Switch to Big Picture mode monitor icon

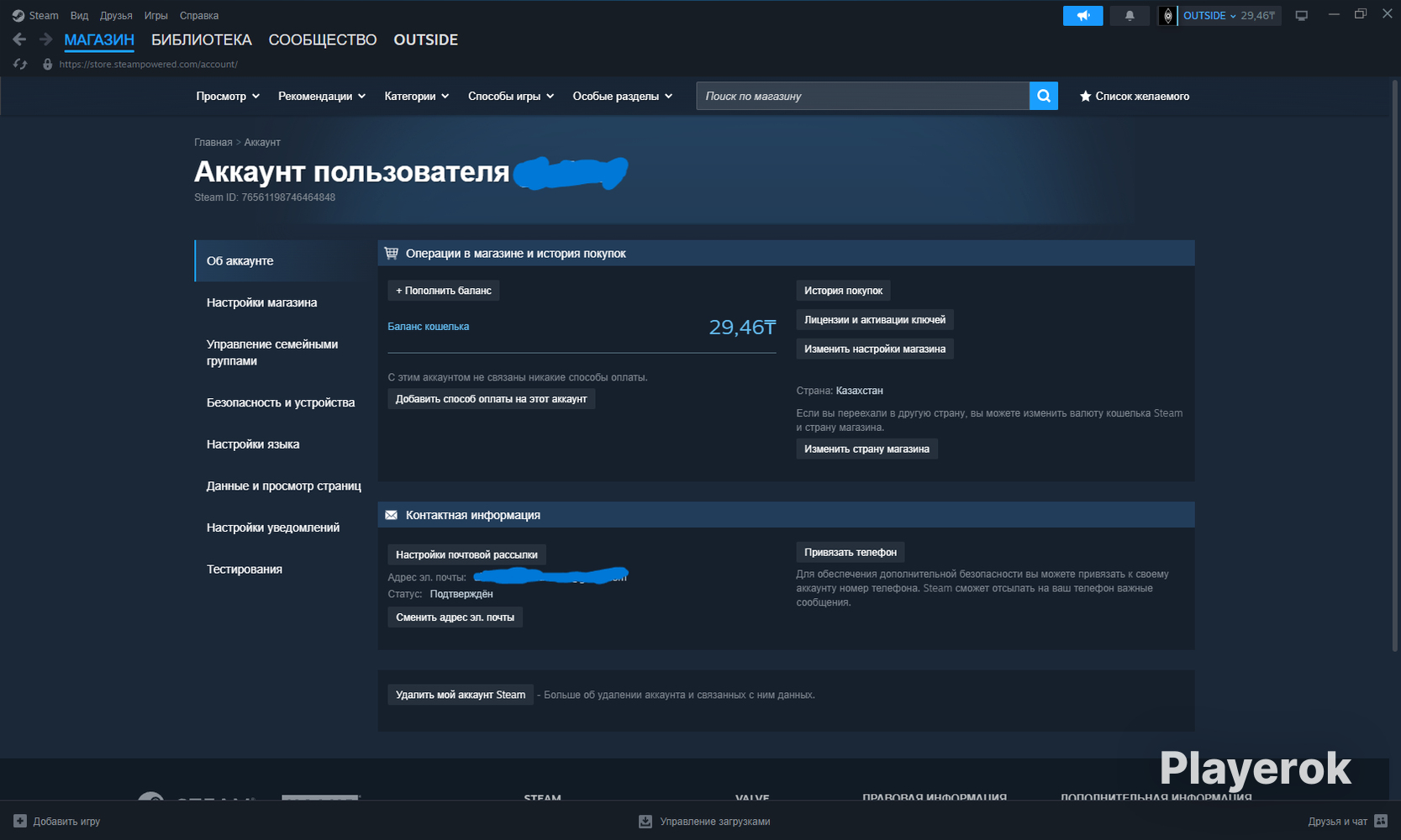click(x=1301, y=15)
